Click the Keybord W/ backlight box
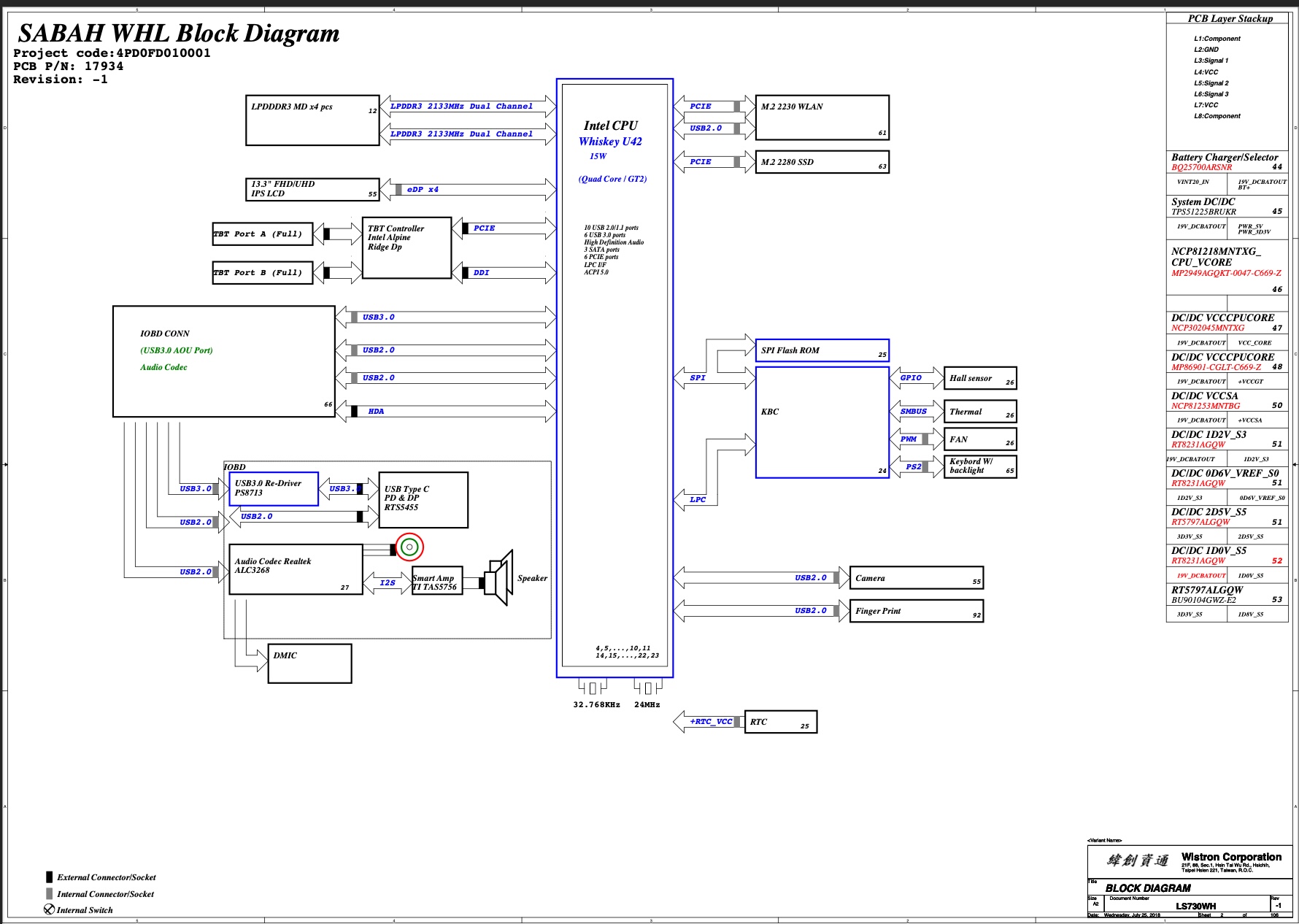 click(980, 466)
